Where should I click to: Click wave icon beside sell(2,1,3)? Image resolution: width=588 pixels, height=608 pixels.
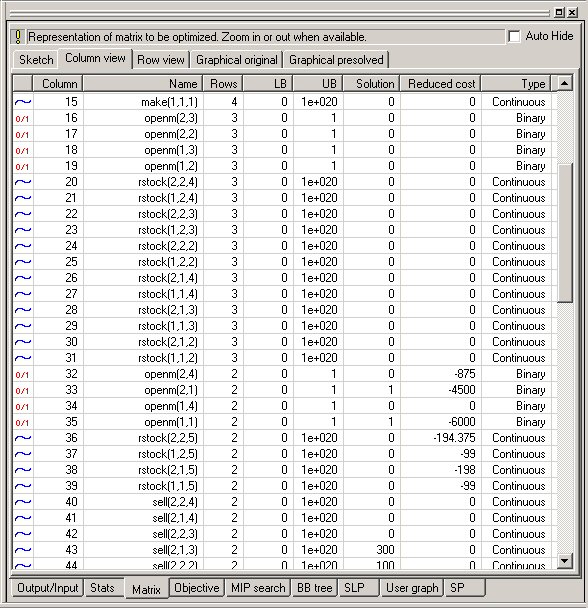tap(23, 550)
